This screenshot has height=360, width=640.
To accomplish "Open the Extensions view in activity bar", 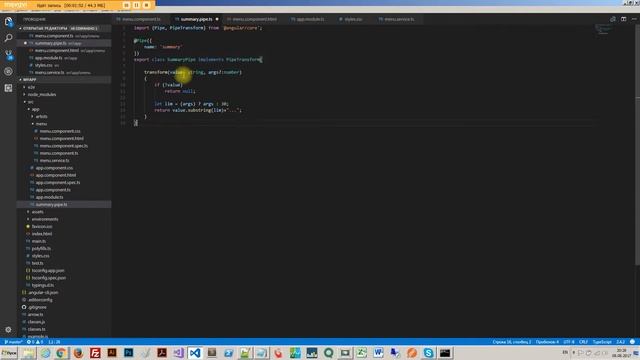I will 8,88.
